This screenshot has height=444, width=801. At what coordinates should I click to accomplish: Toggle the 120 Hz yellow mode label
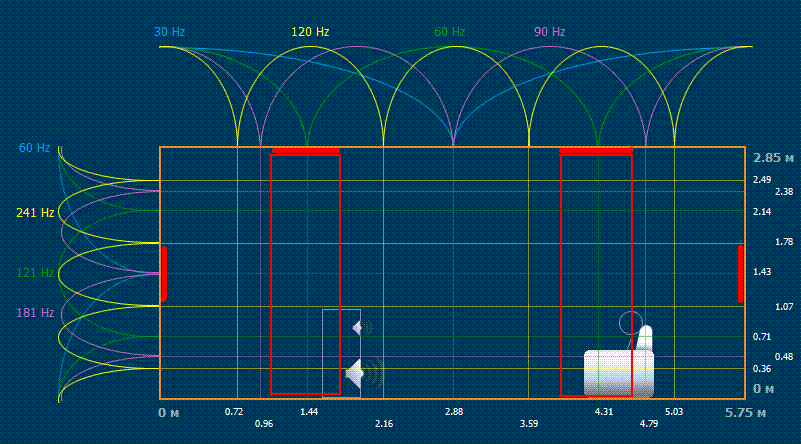click(x=310, y=32)
